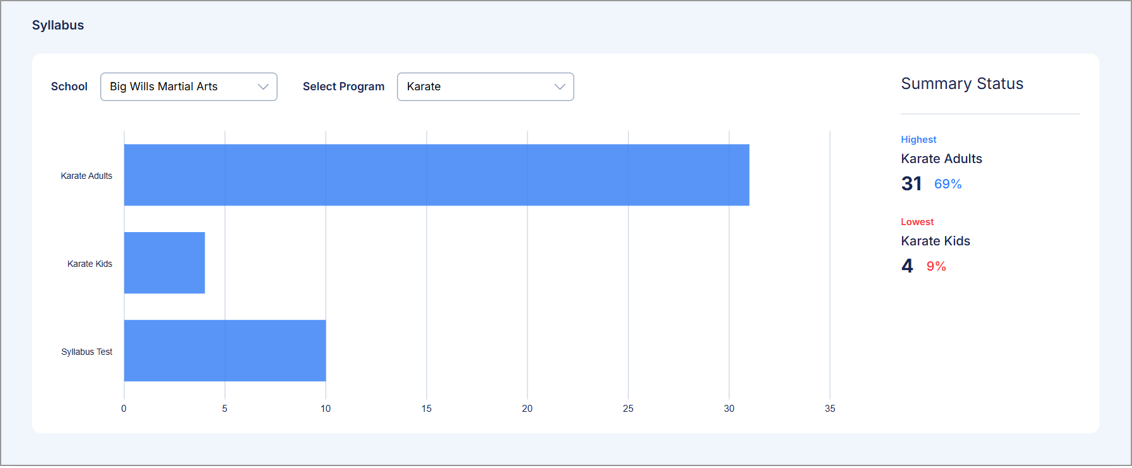Click the Select Program label
This screenshot has height=468, width=1132.
pos(343,87)
